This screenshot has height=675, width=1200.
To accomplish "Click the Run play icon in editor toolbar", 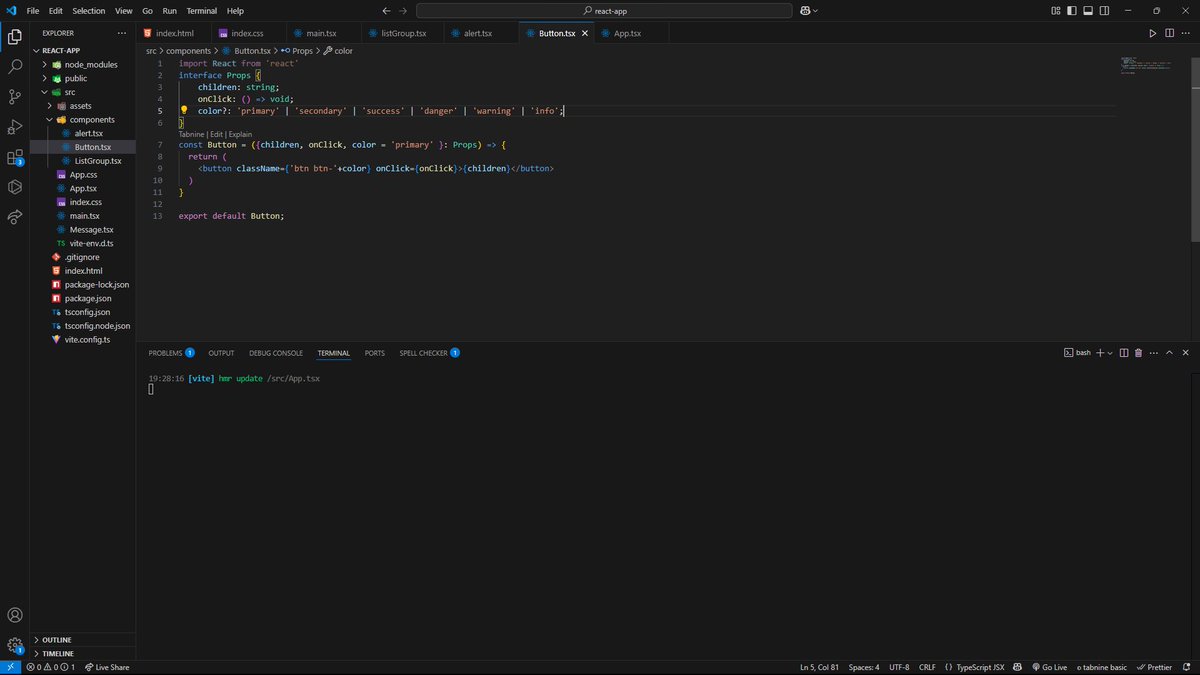I will click(x=1152, y=33).
